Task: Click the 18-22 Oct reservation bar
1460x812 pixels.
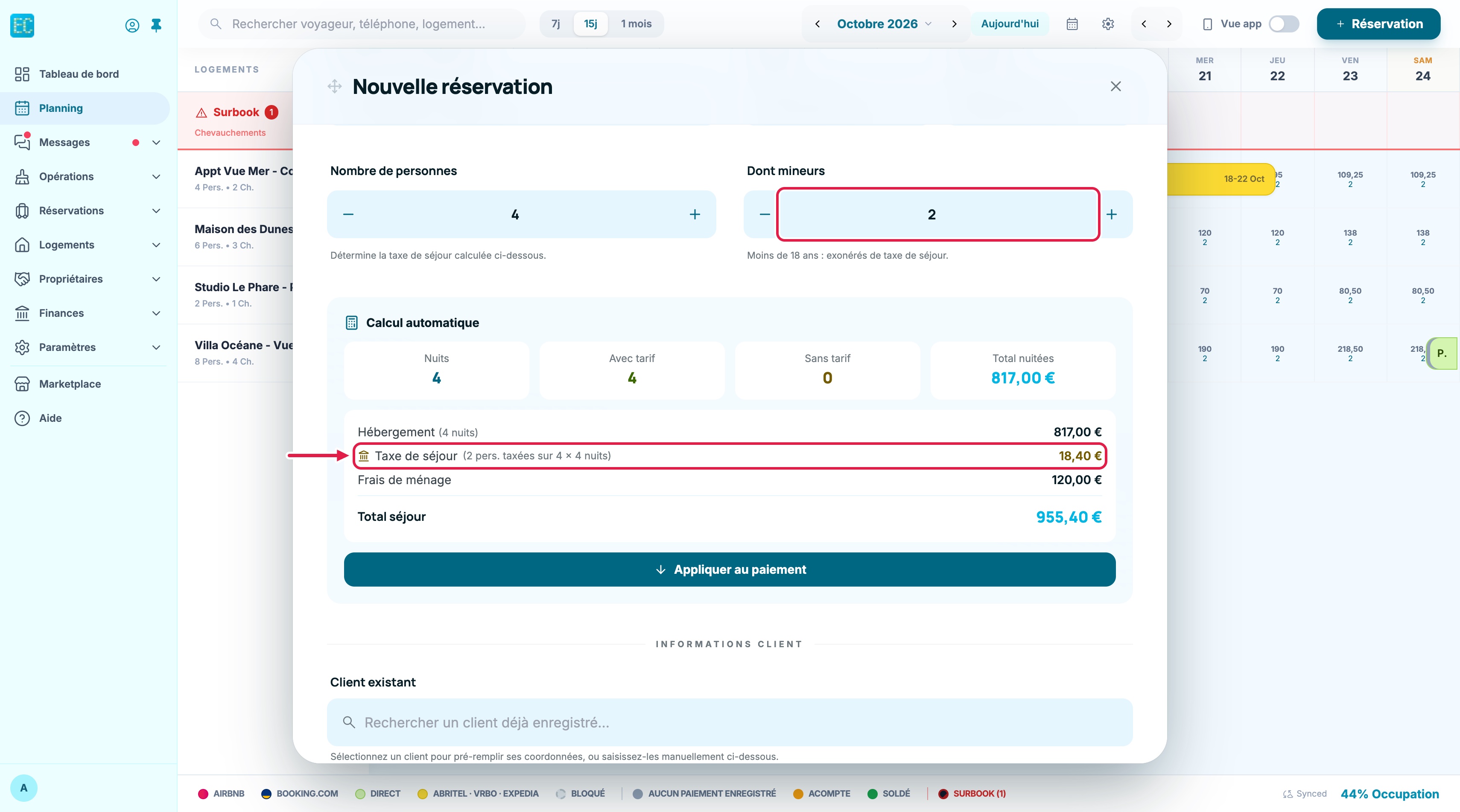Action: coord(1221,179)
